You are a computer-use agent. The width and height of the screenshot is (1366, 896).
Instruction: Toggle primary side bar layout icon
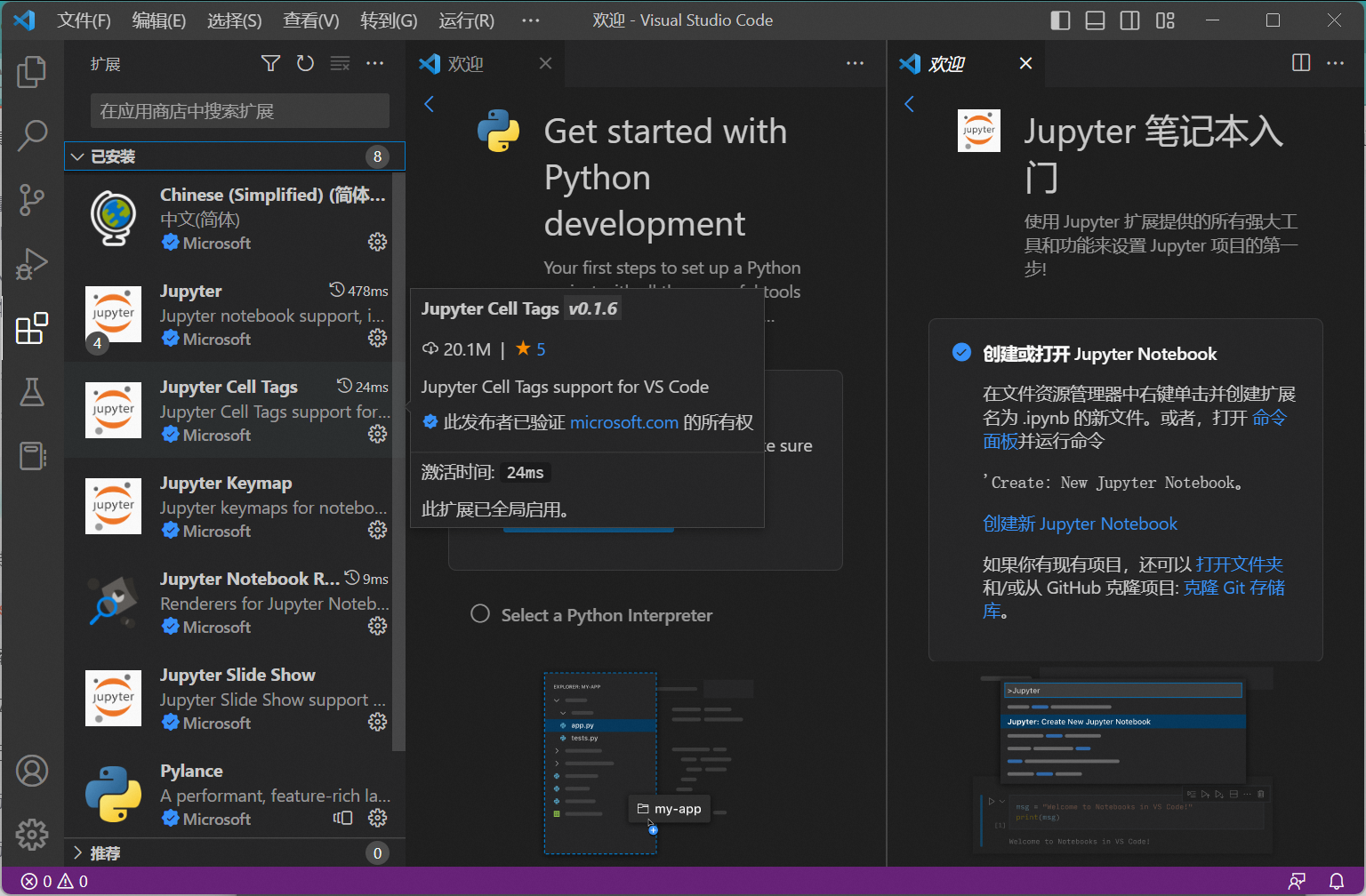point(1060,20)
